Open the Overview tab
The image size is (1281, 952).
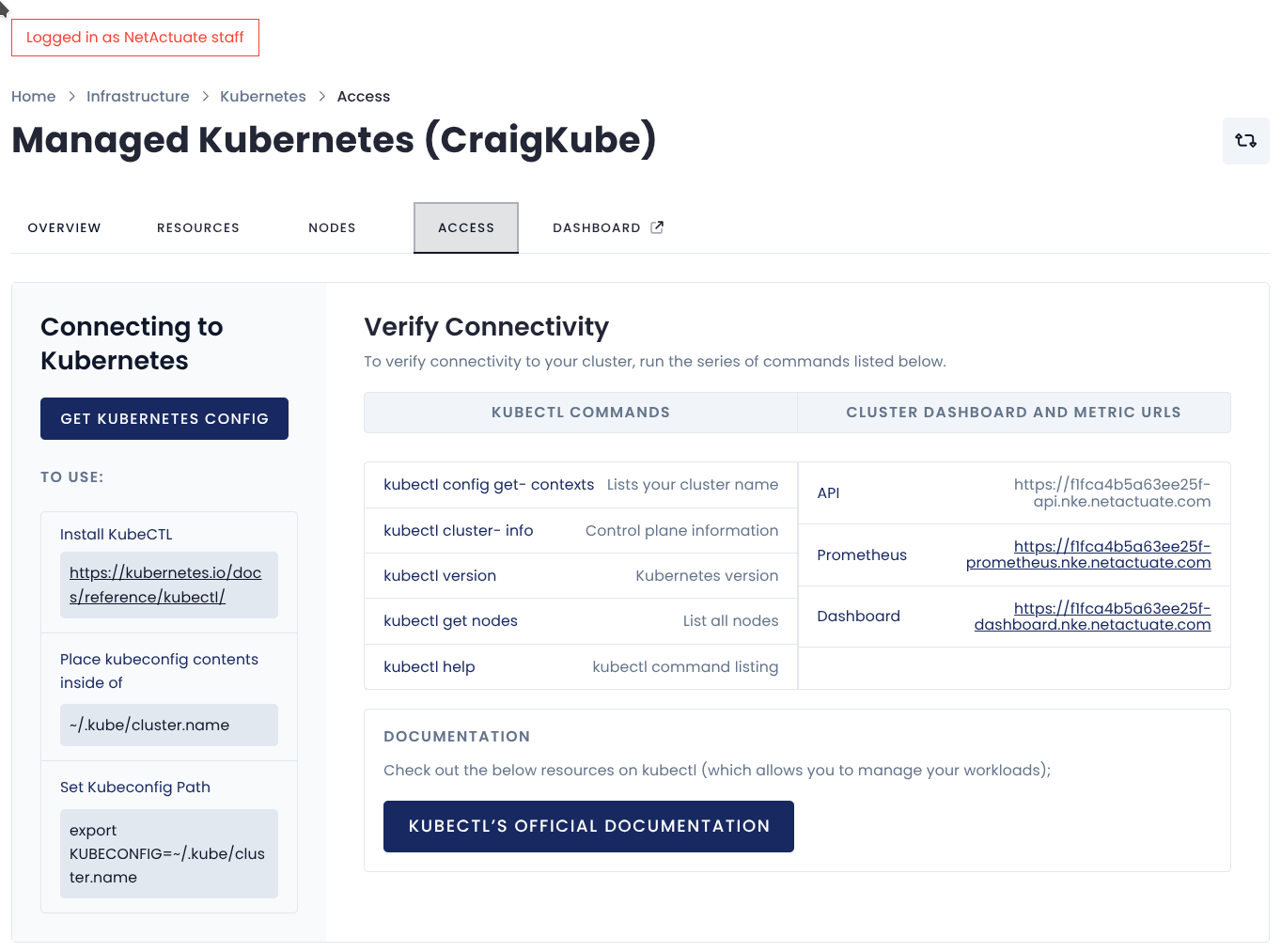(64, 227)
